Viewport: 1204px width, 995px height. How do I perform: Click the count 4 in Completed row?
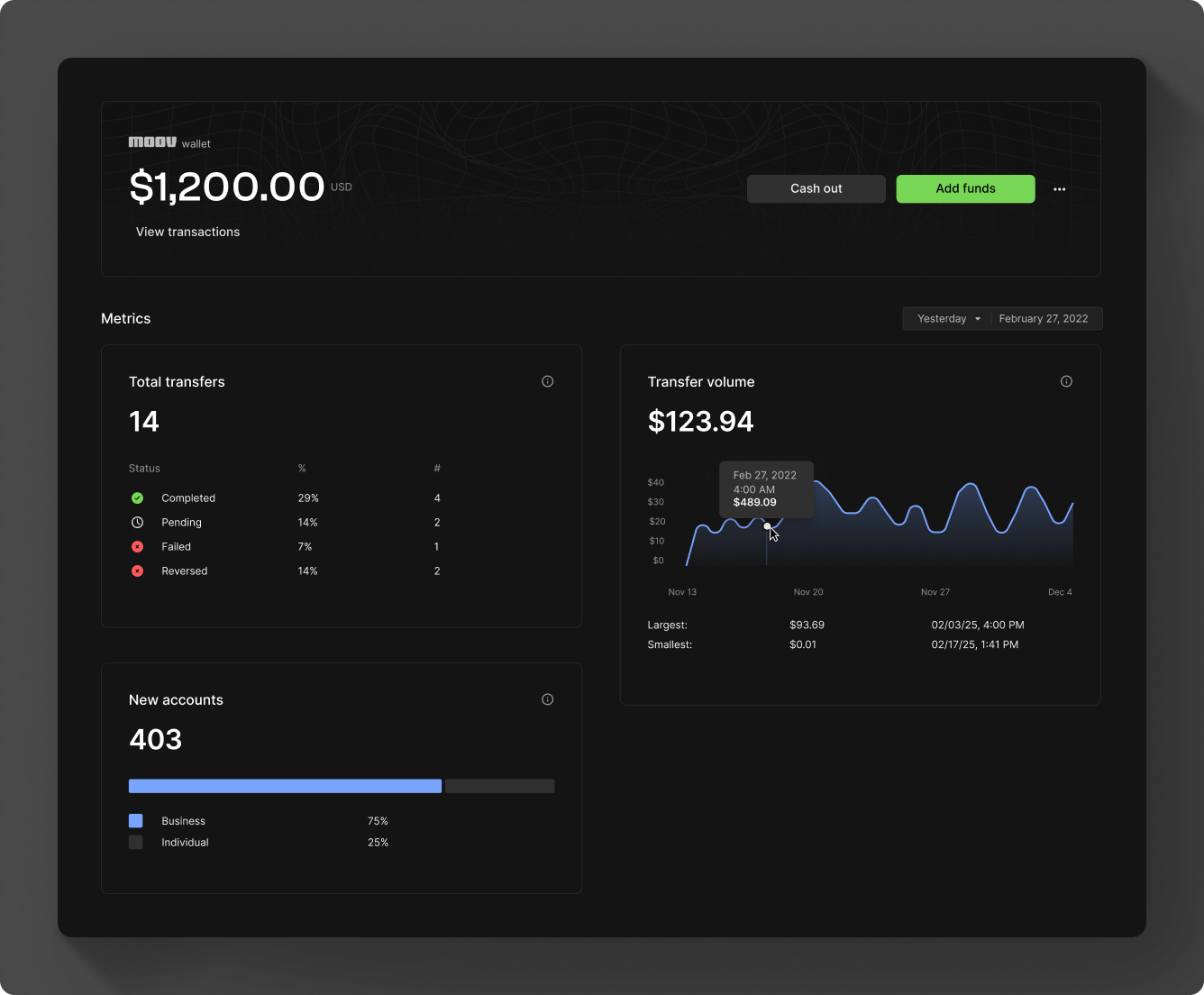click(x=437, y=497)
